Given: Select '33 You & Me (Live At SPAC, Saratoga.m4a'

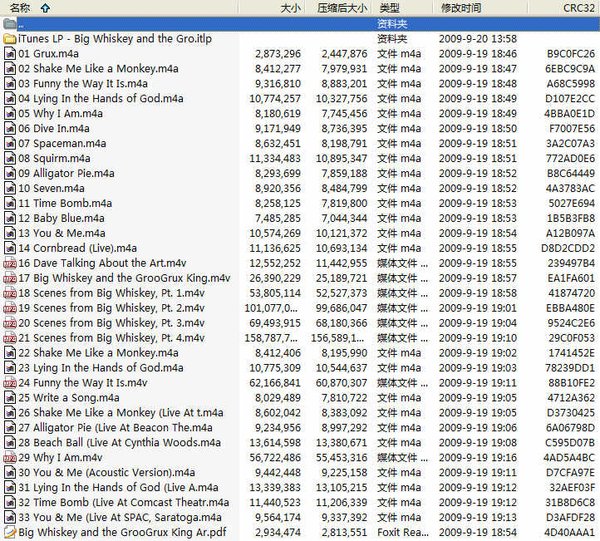Looking at the screenshot, I should point(120,517).
